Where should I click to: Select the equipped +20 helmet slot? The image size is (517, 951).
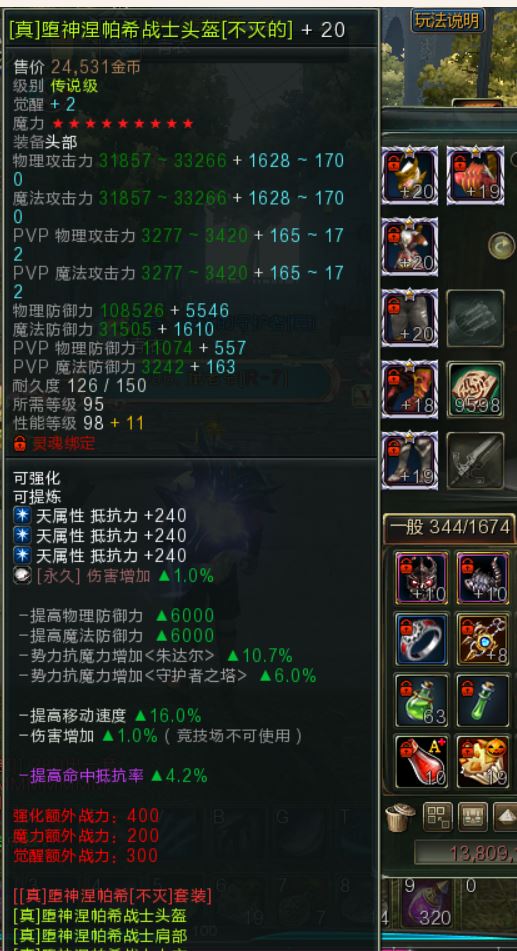(x=410, y=175)
